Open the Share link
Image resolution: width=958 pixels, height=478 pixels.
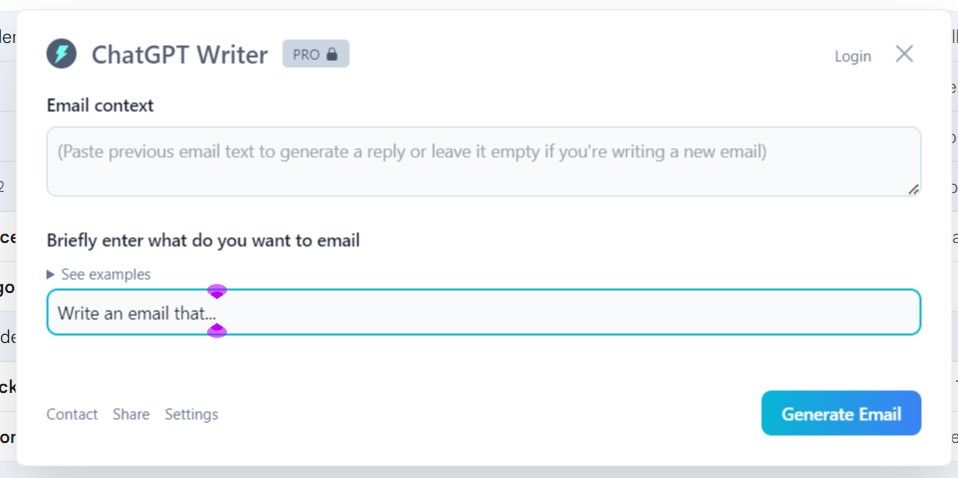point(131,414)
